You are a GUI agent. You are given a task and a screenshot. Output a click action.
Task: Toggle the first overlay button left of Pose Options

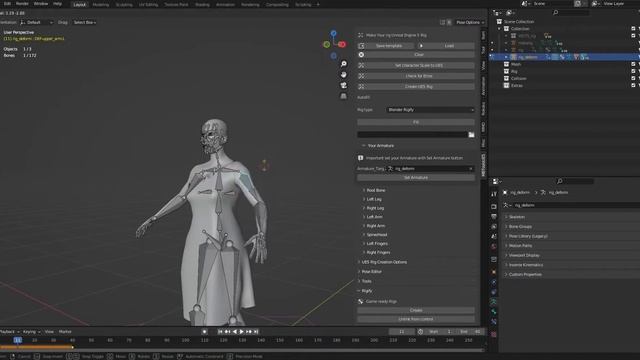[442, 22]
